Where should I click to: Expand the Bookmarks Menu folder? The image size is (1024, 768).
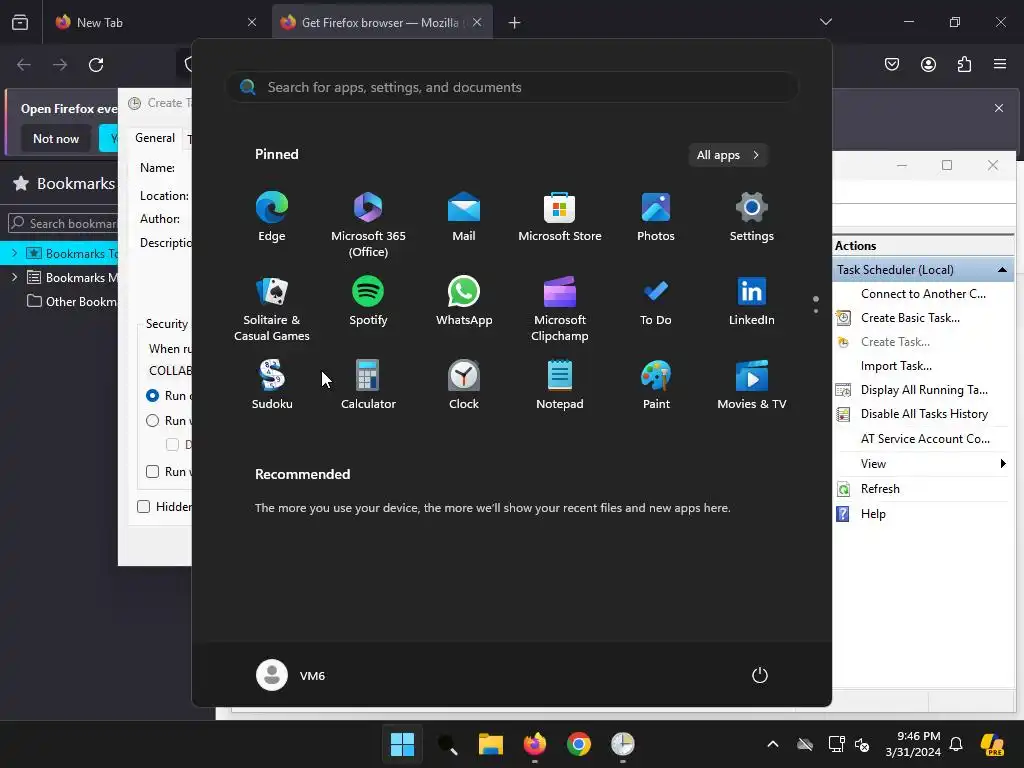[14, 278]
